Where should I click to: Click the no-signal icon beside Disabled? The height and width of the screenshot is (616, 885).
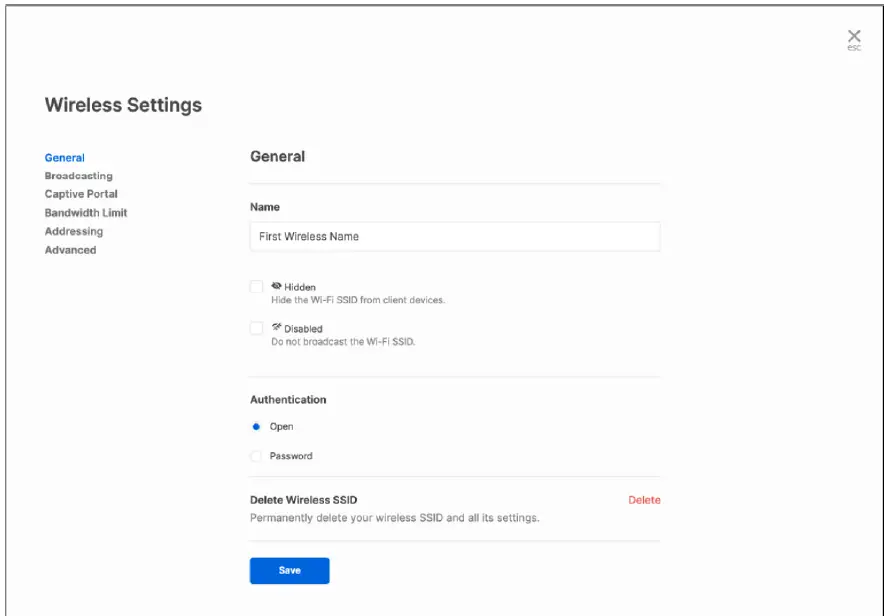(x=276, y=327)
